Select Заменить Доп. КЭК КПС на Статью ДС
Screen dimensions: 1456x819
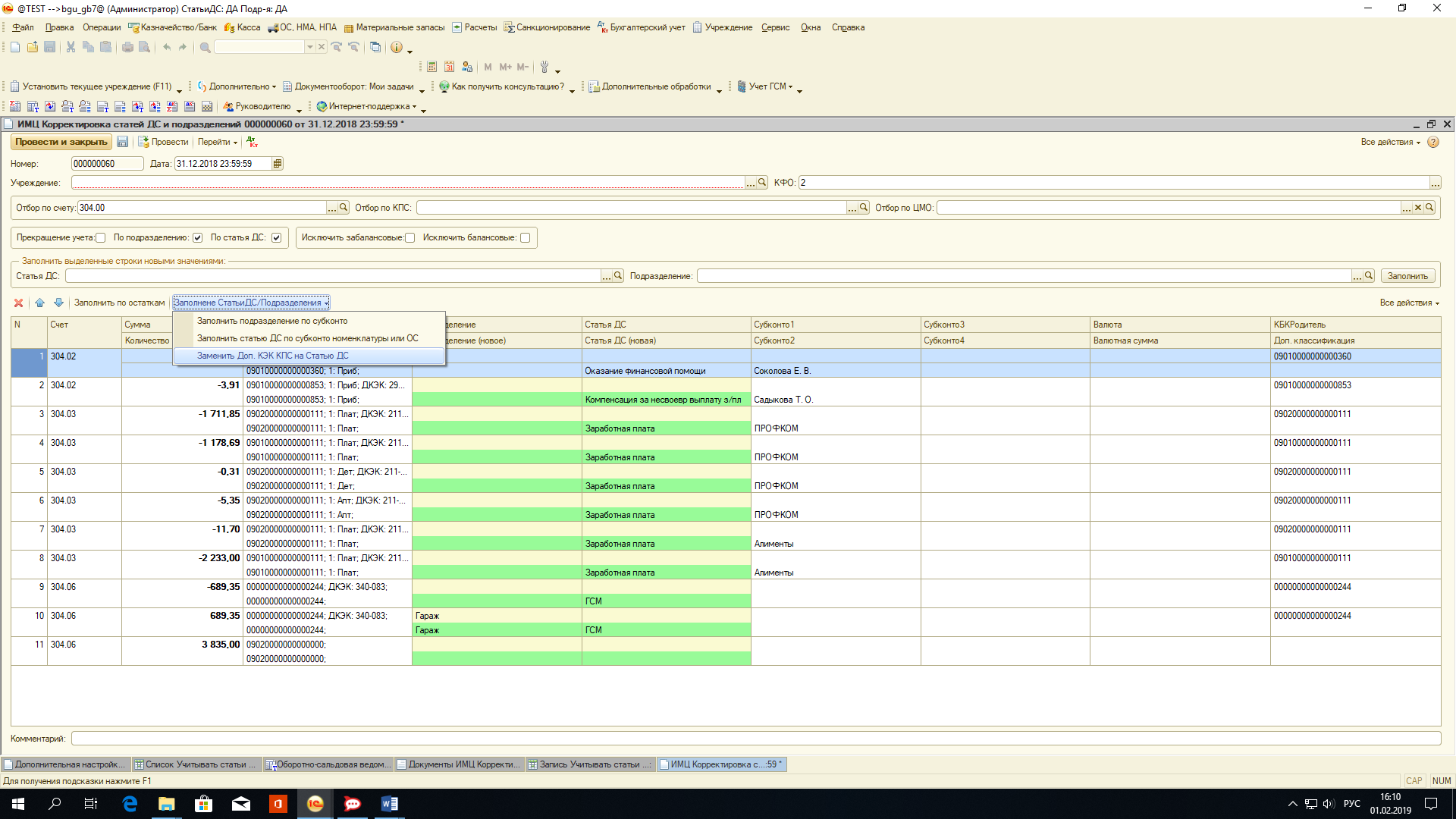pos(273,356)
